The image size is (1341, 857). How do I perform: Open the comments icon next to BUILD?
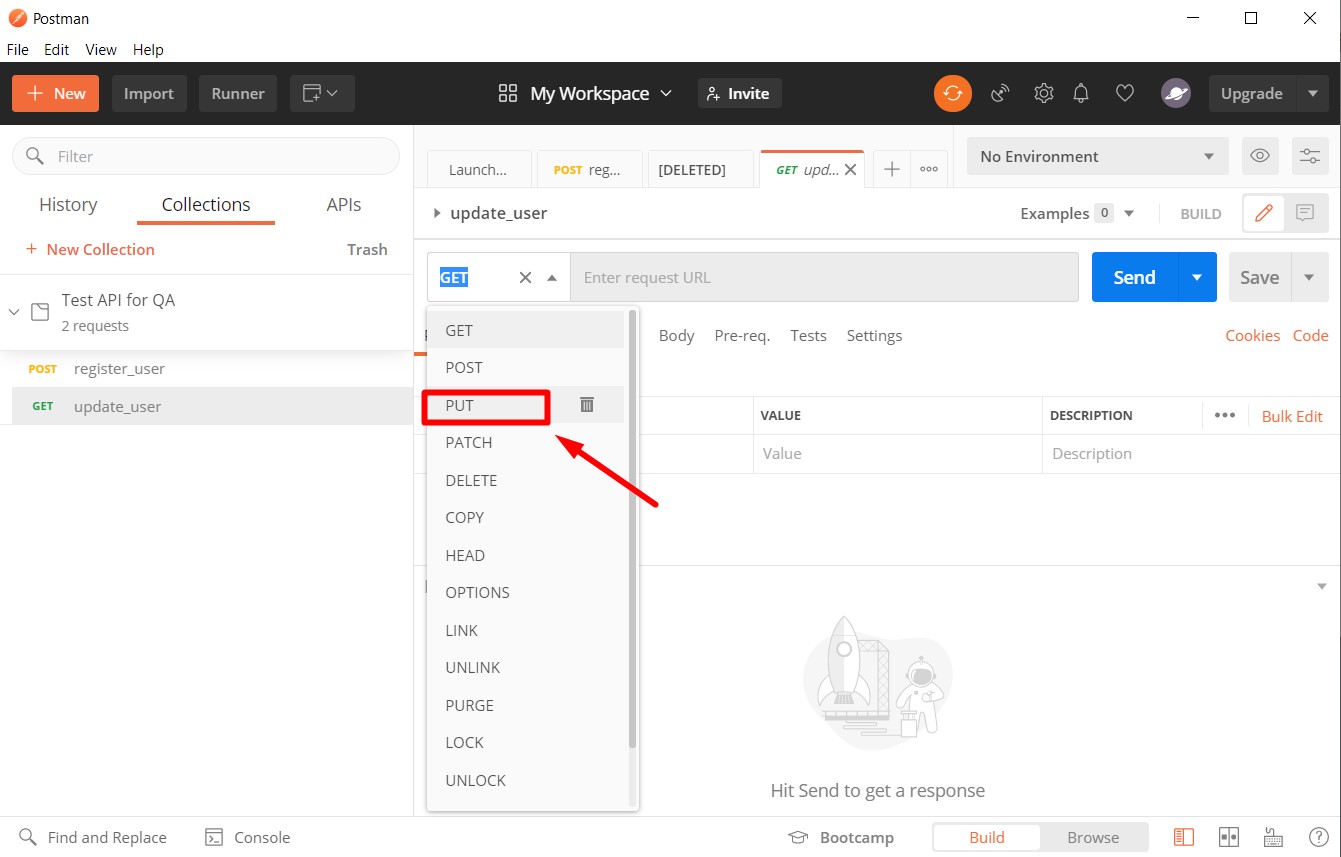pos(1305,213)
